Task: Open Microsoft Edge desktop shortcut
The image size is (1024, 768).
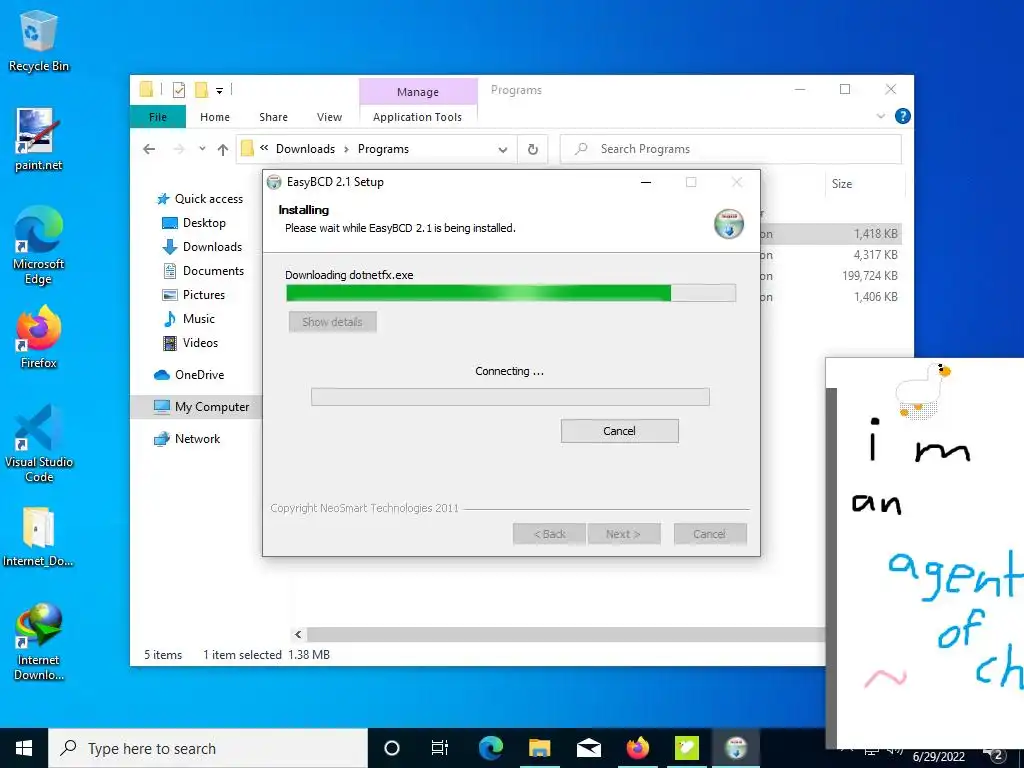Action: (x=38, y=246)
